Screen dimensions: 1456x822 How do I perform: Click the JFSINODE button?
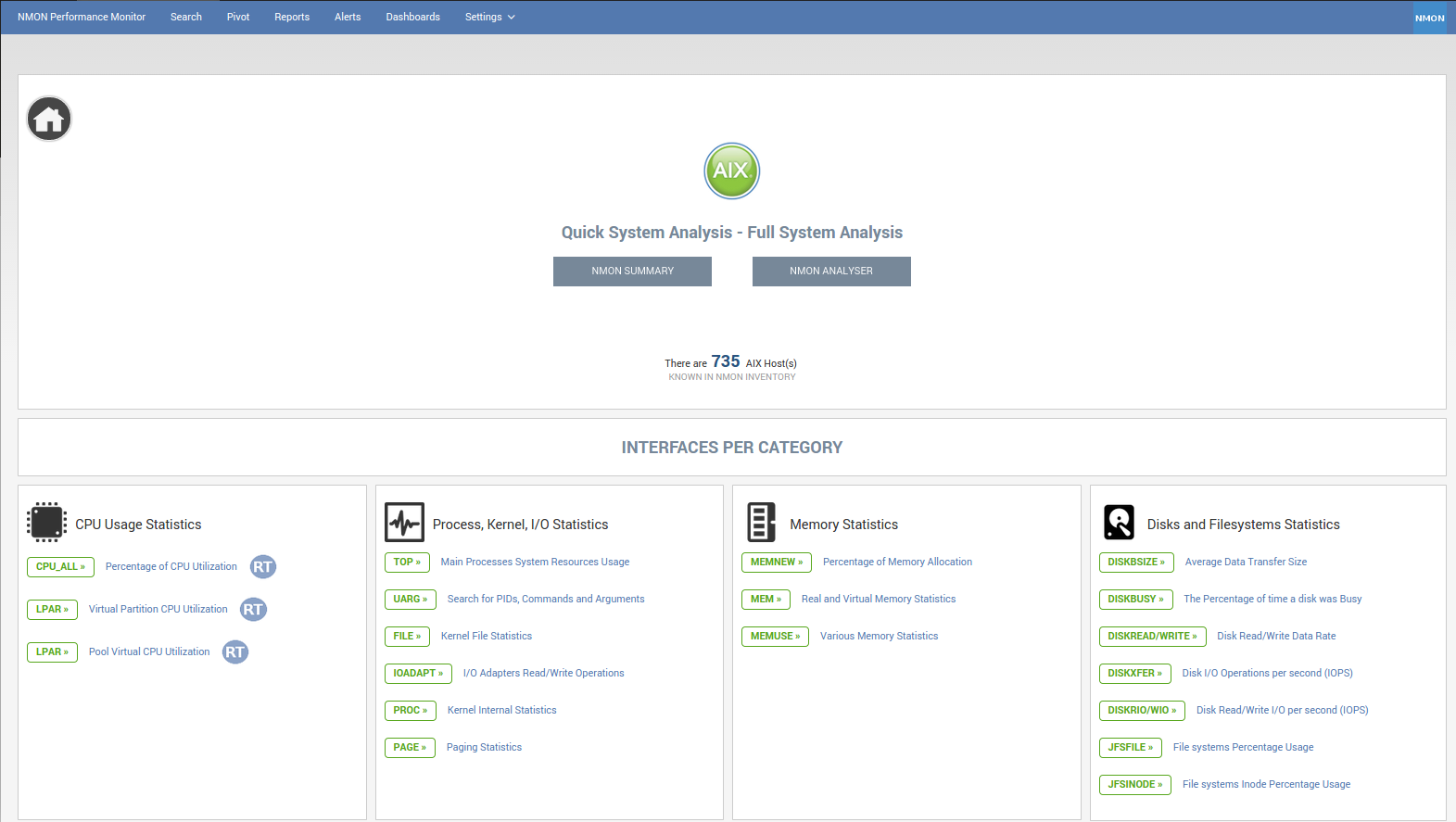click(x=1135, y=785)
